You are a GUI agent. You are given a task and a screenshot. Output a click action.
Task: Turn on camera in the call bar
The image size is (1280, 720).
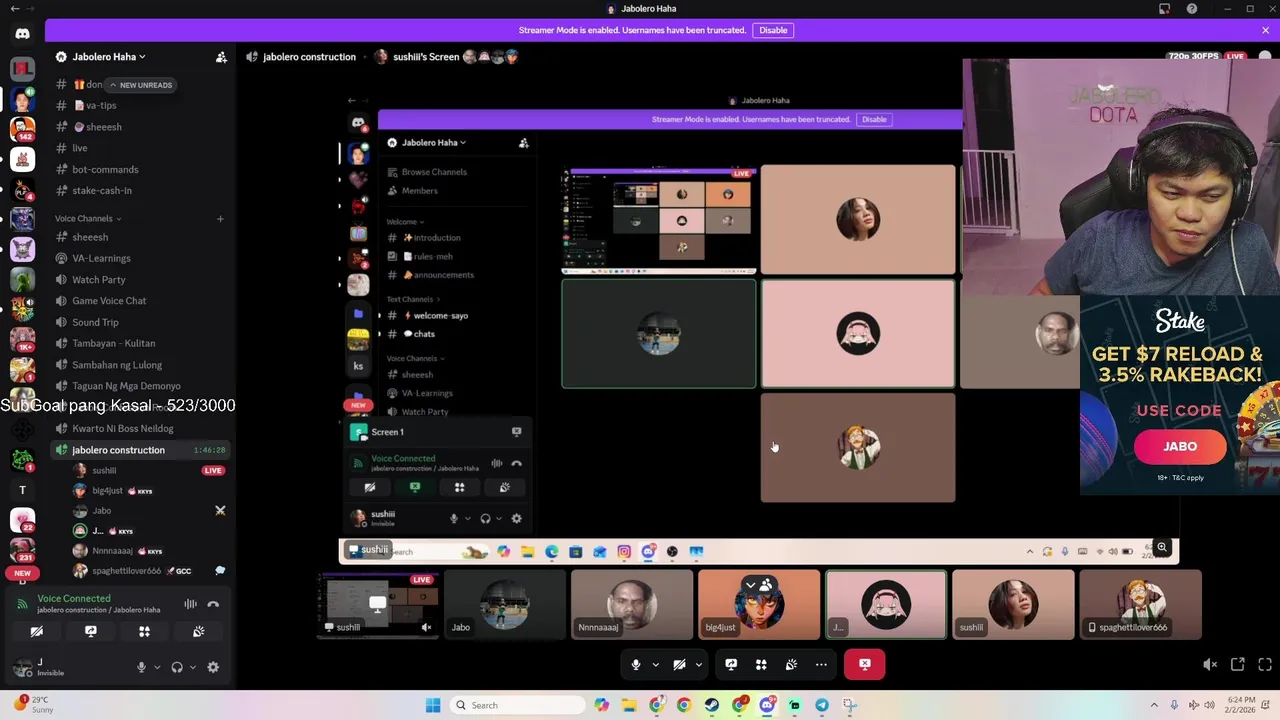(x=679, y=664)
